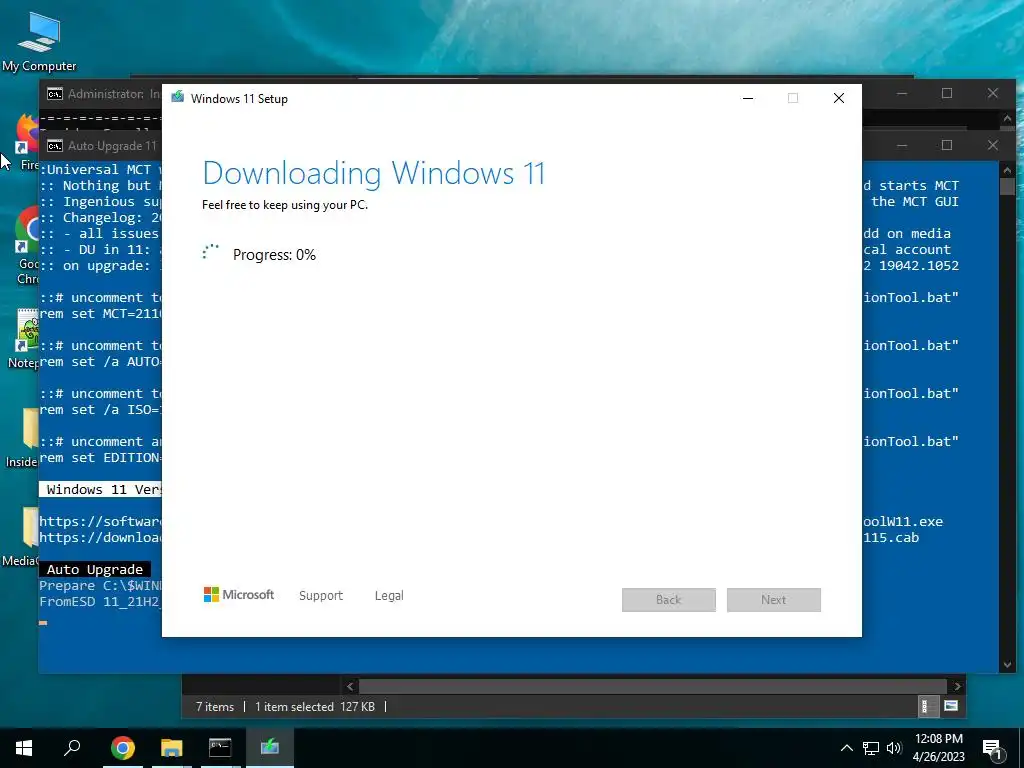Open the volume speaker tray icon
The width and height of the screenshot is (1024, 768).
(x=894, y=748)
